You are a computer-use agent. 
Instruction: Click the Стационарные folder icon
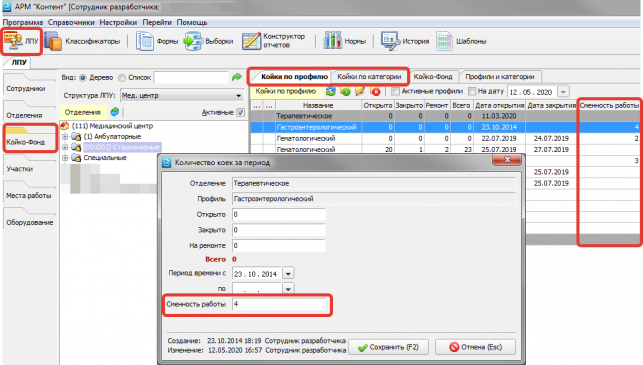76,147
